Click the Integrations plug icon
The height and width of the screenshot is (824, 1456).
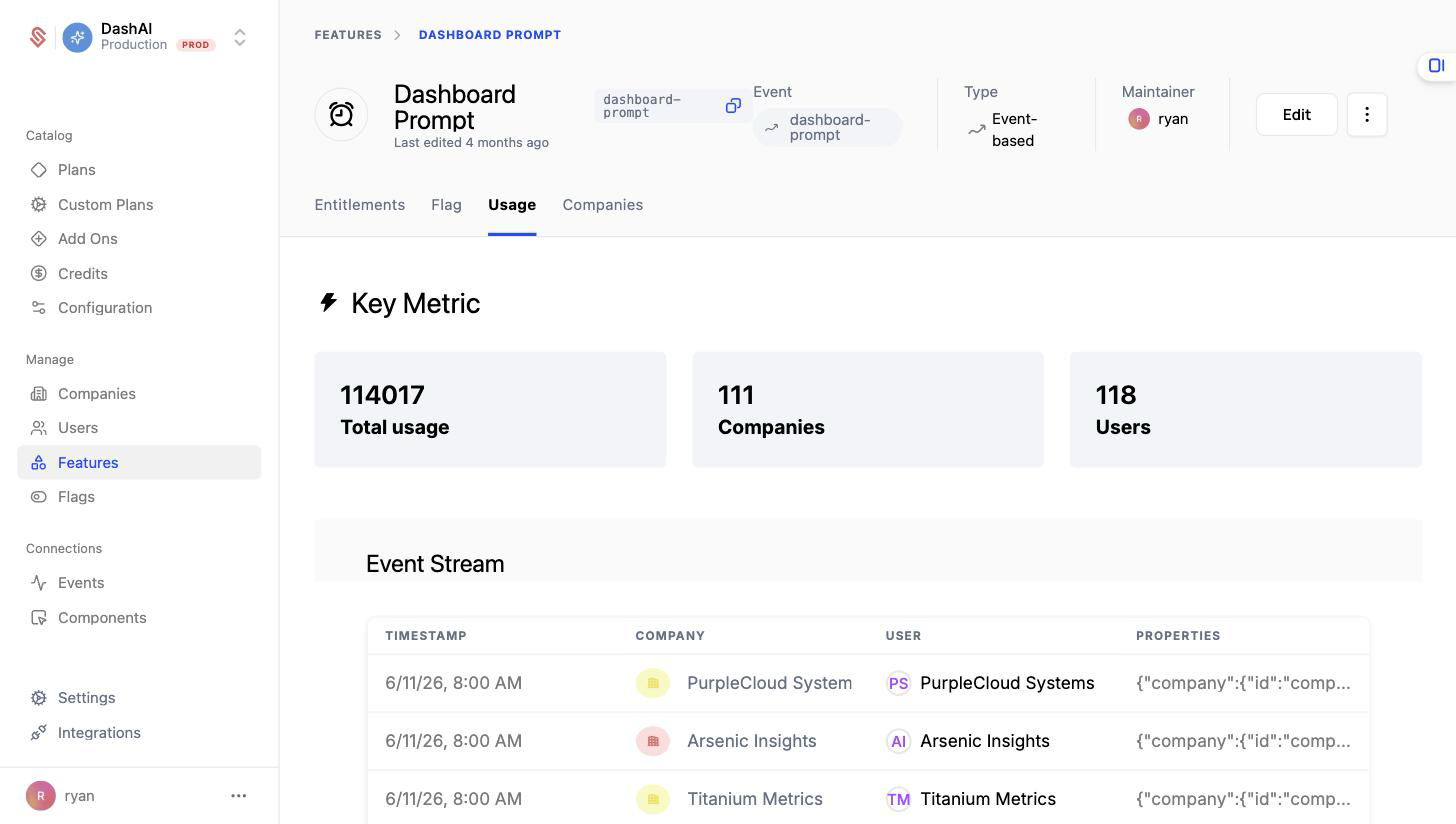pos(39,733)
